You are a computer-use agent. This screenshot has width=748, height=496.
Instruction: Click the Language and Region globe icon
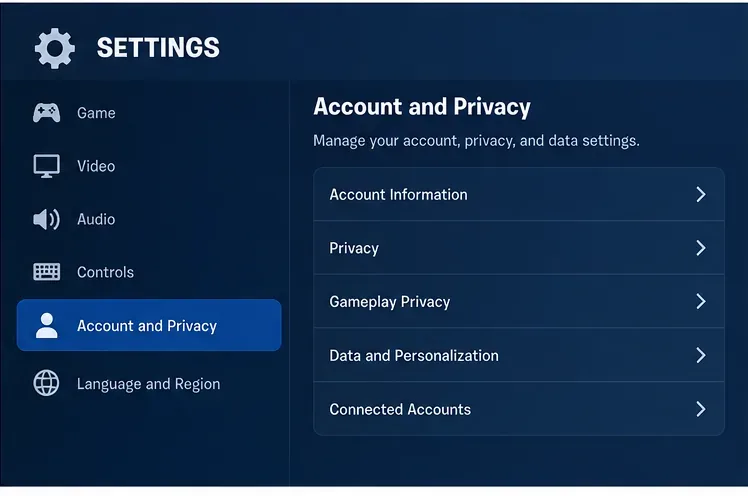pos(46,383)
